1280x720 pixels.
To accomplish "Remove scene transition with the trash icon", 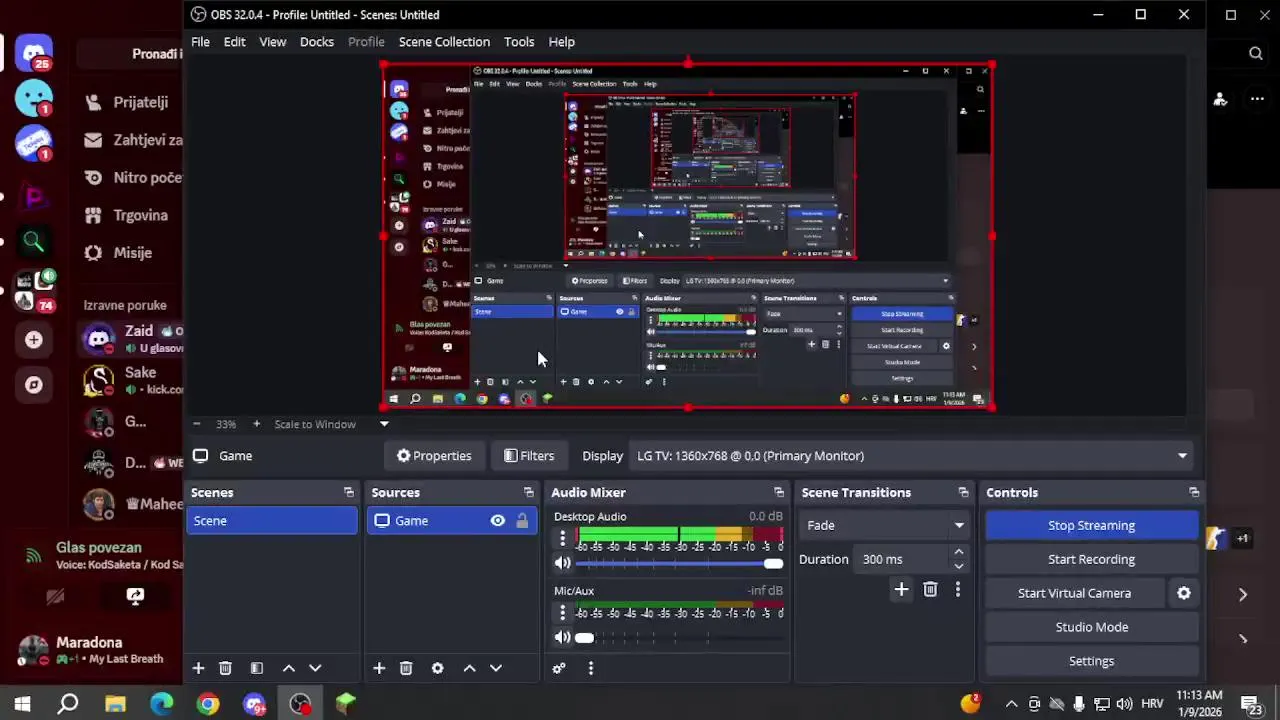I will pyautogui.click(x=930, y=590).
